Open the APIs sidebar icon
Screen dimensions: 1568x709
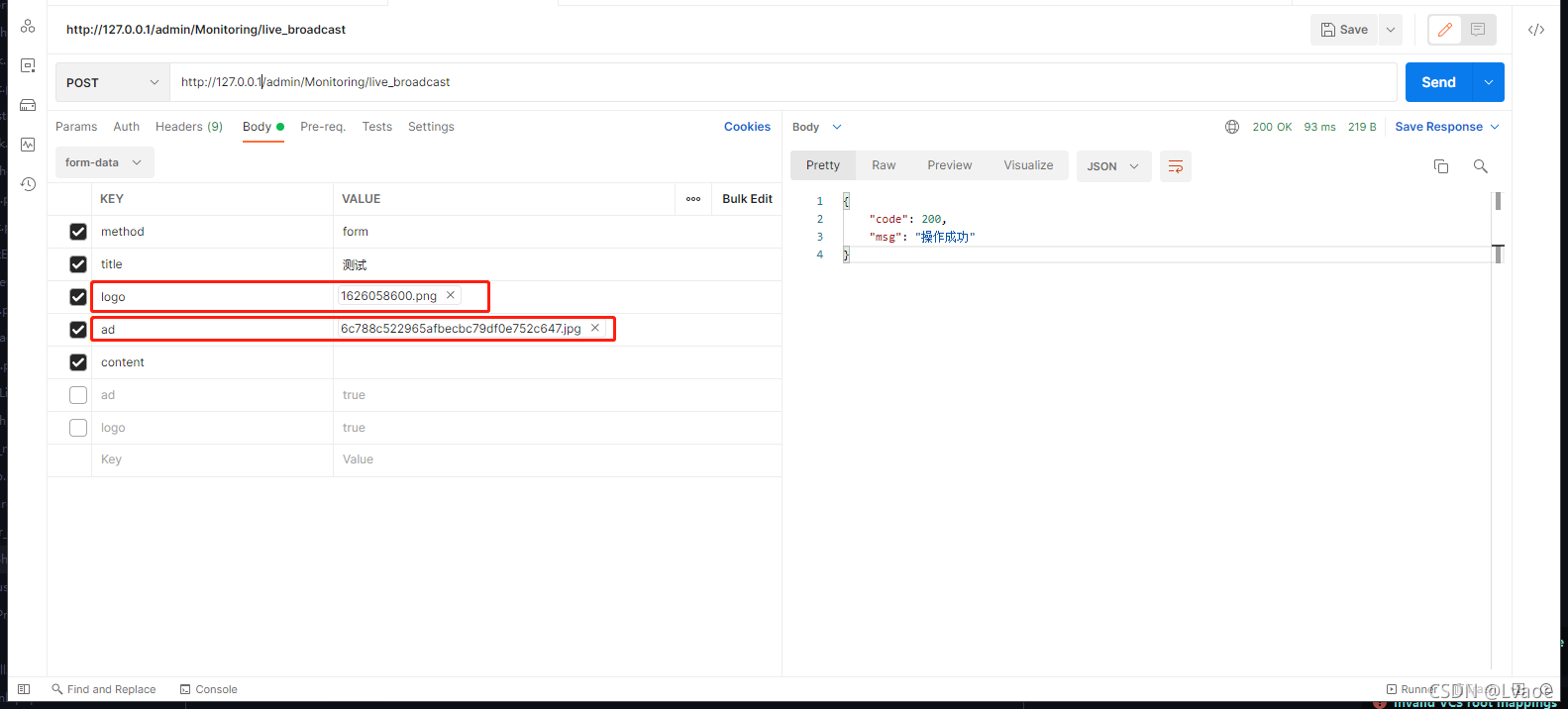coord(28,26)
